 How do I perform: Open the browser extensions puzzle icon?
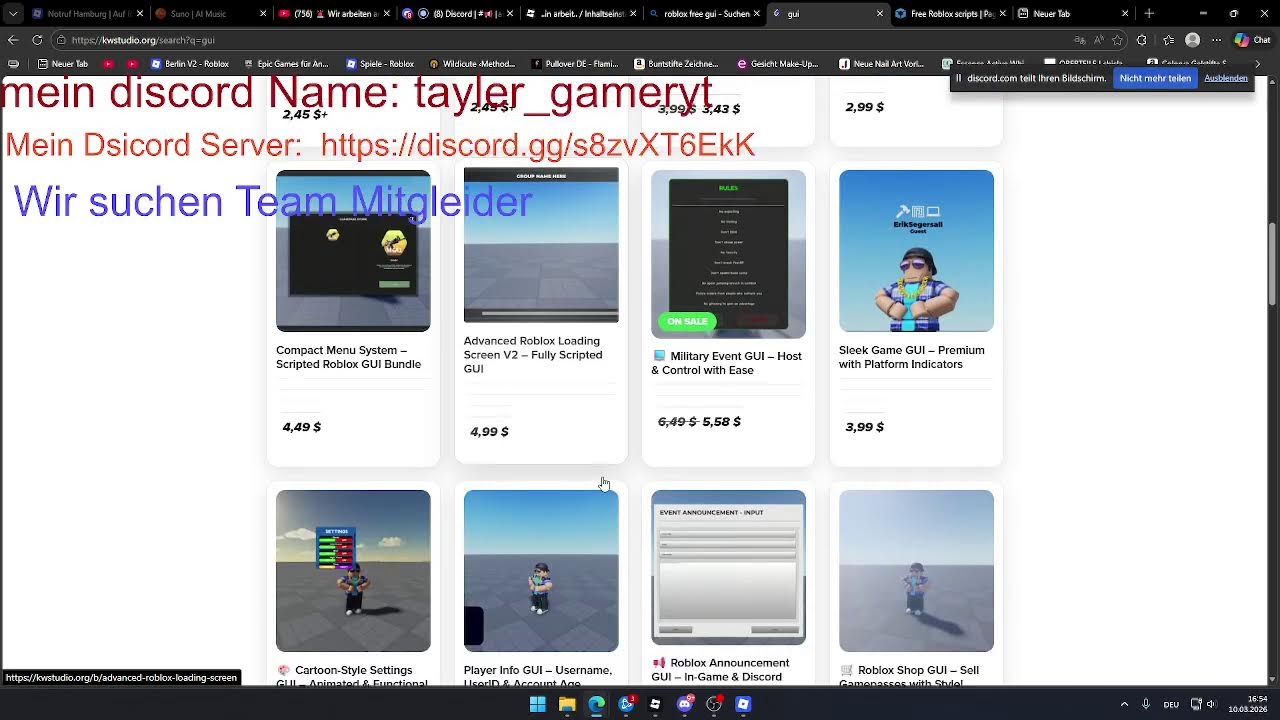[x=1142, y=40]
